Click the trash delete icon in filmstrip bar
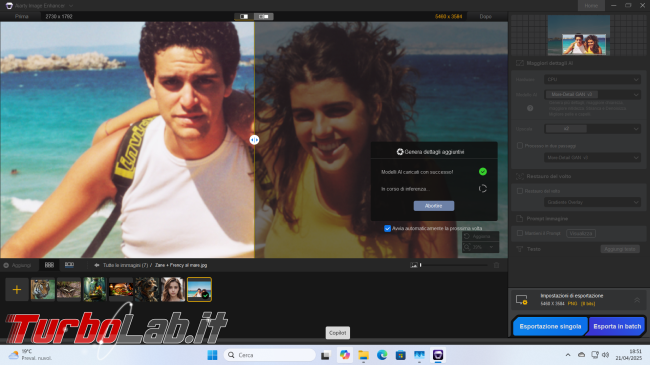The width and height of the screenshot is (650, 365). [496, 265]
